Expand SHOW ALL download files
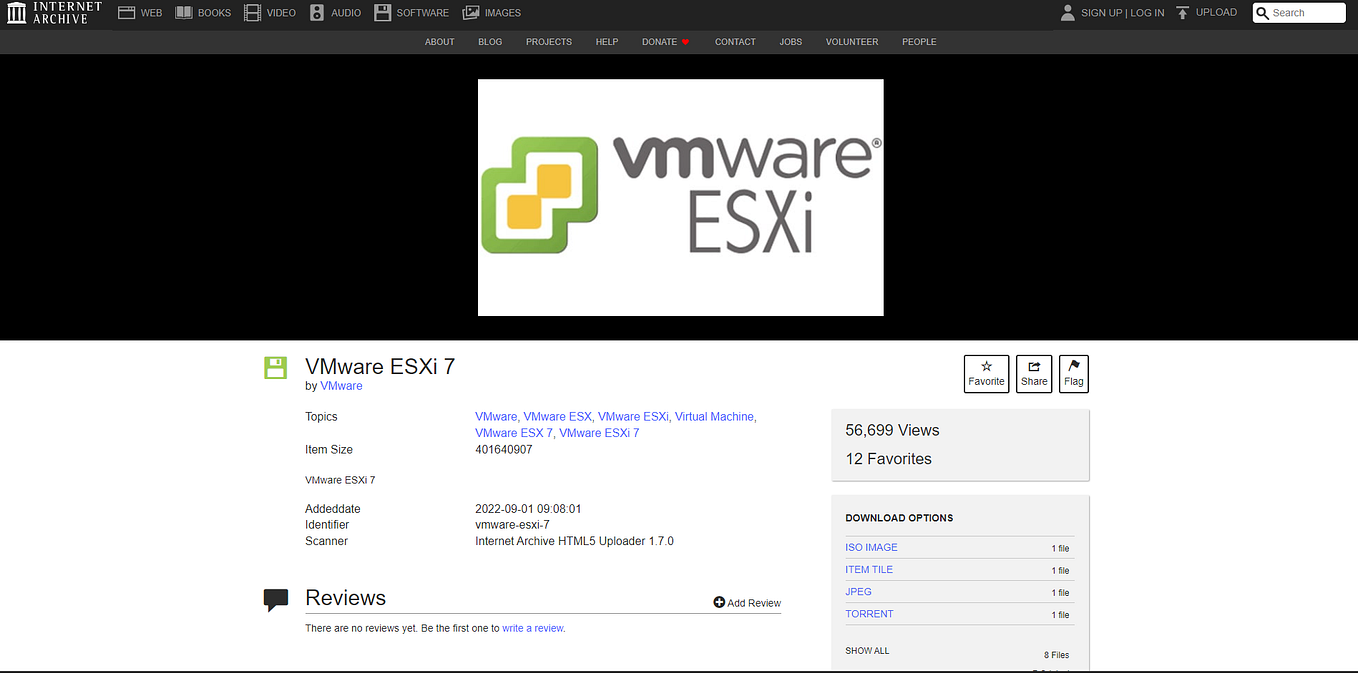The height and width of the screenshot is (673, 1358). click(x=866, y=650)
